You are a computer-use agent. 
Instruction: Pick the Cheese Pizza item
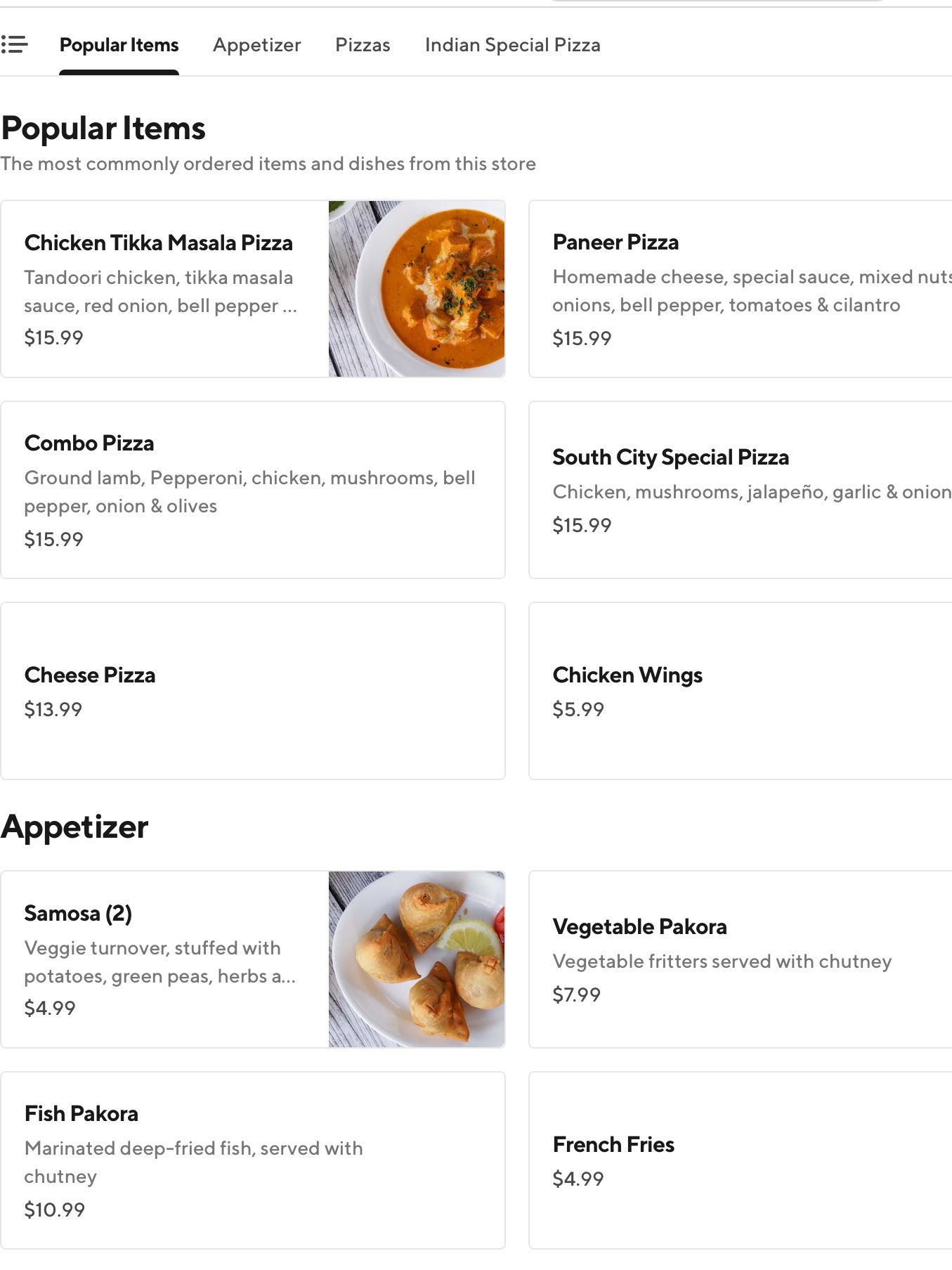pyautogui.click(x=90, y=675)
